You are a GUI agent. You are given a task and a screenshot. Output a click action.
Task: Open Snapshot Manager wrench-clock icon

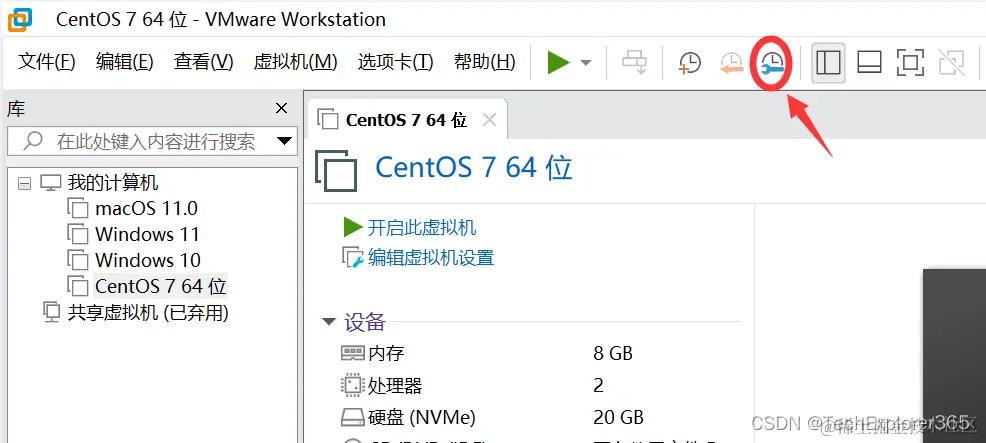coord(772,62)
